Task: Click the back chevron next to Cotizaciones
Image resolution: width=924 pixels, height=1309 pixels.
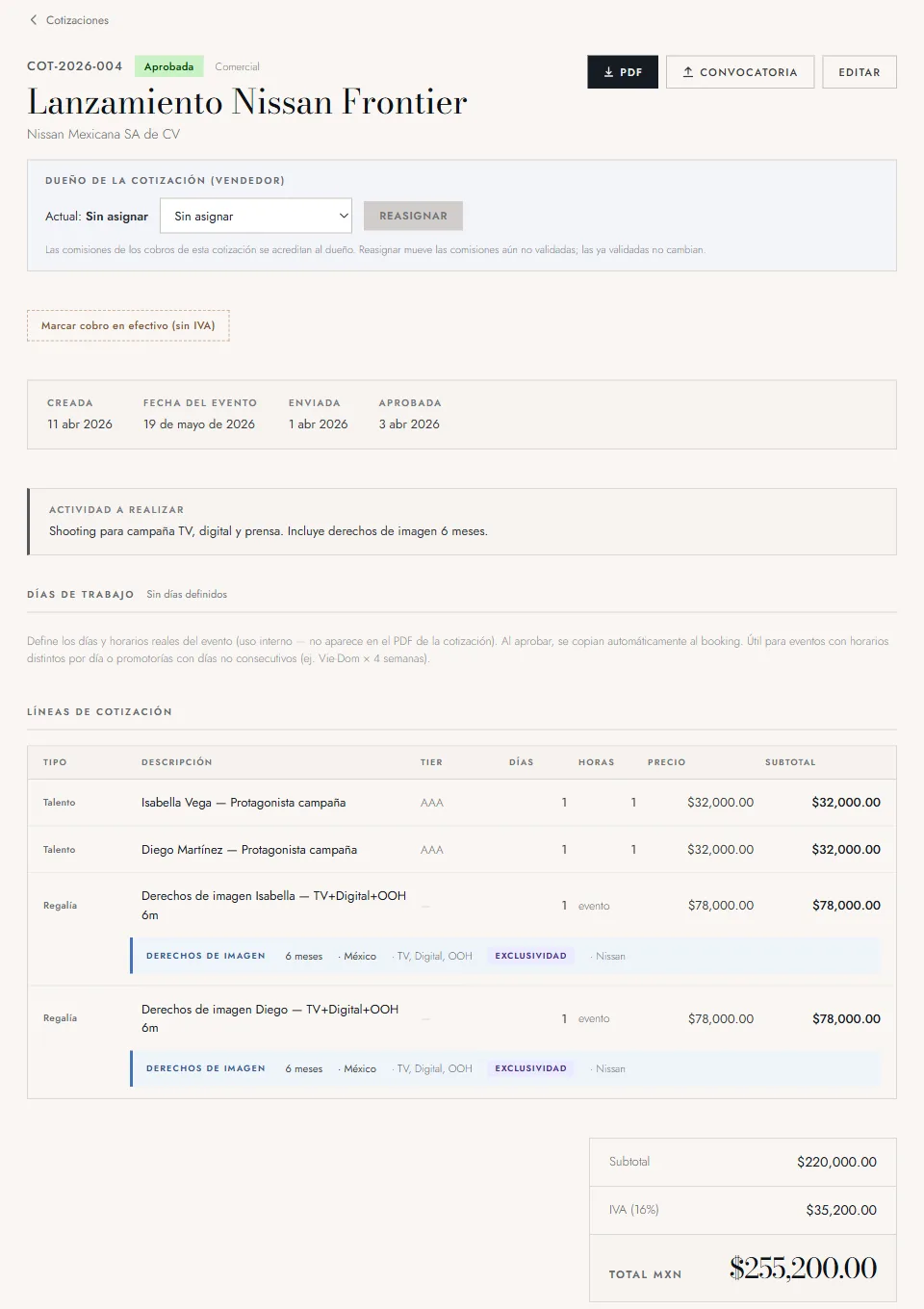Action: coord(34,20)
